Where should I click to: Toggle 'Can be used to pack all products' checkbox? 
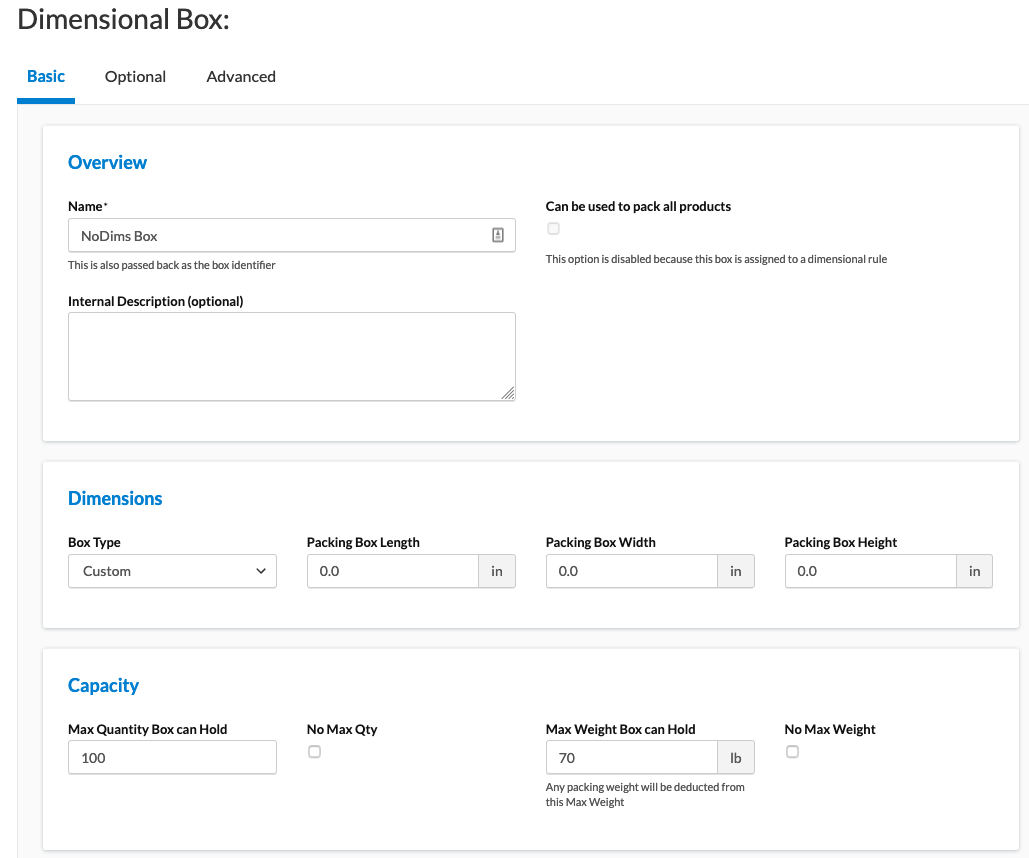pyautogui.click(x=553, y=229)
